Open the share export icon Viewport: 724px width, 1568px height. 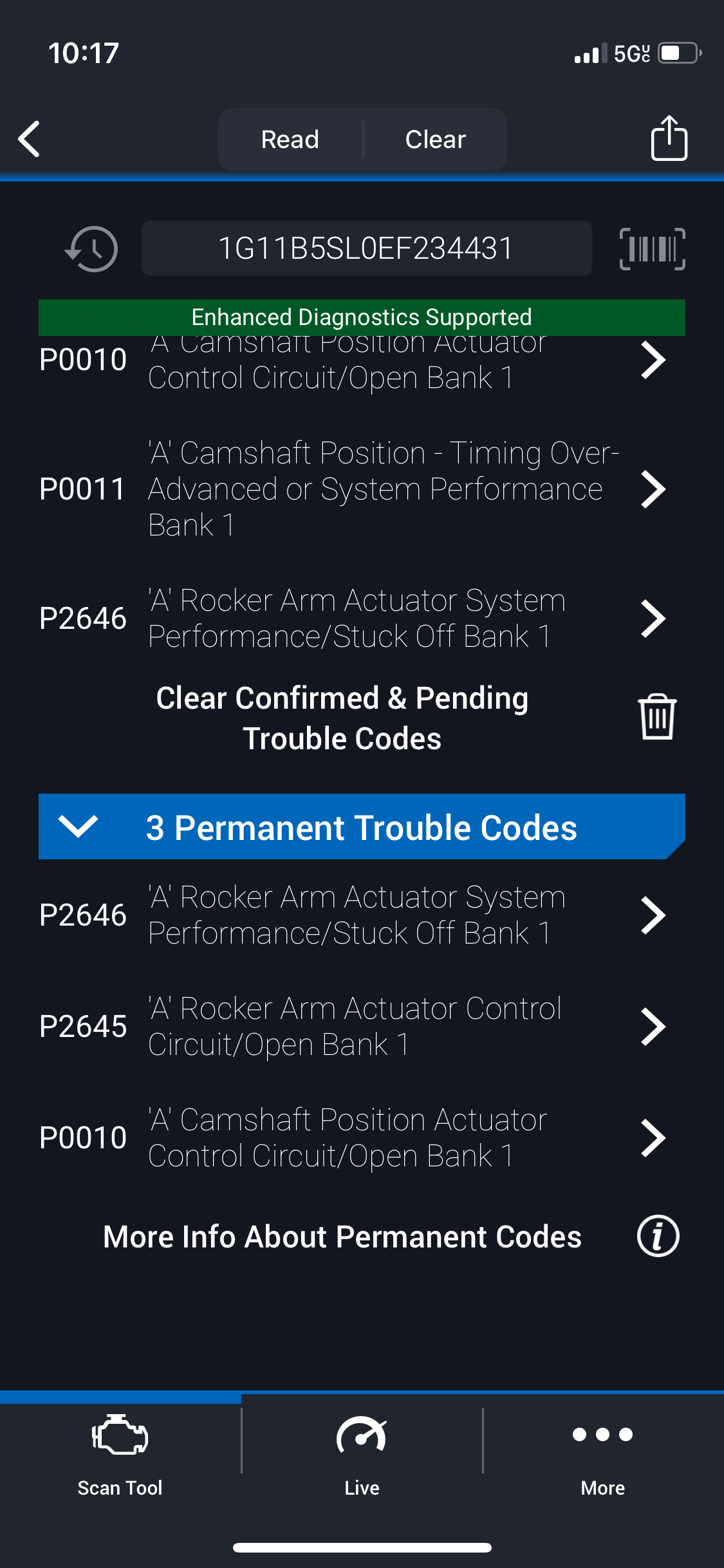[x=669, y=138]
